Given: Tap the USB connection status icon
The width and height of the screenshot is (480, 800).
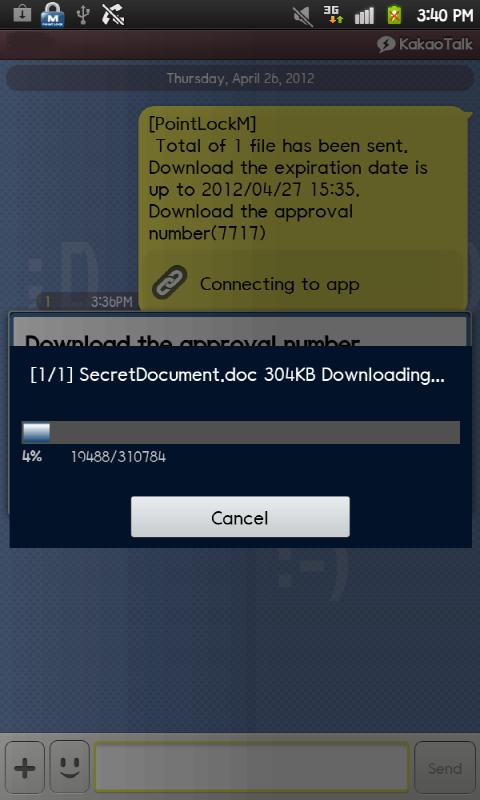Looking at the screenshot, I should pos(83,15).
